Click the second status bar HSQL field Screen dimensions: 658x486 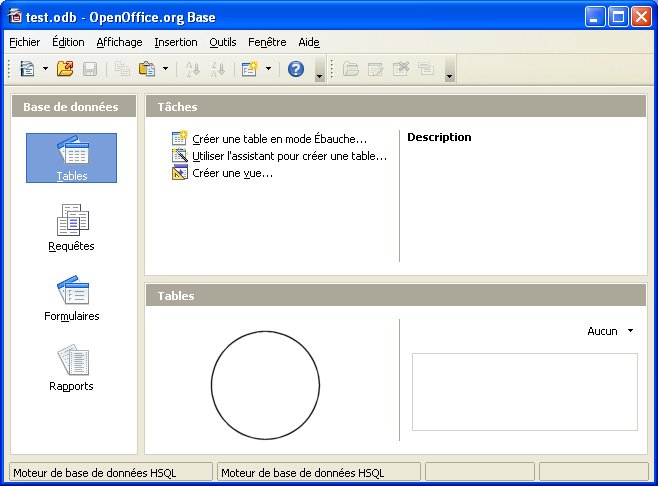click(x=319, y=473)
